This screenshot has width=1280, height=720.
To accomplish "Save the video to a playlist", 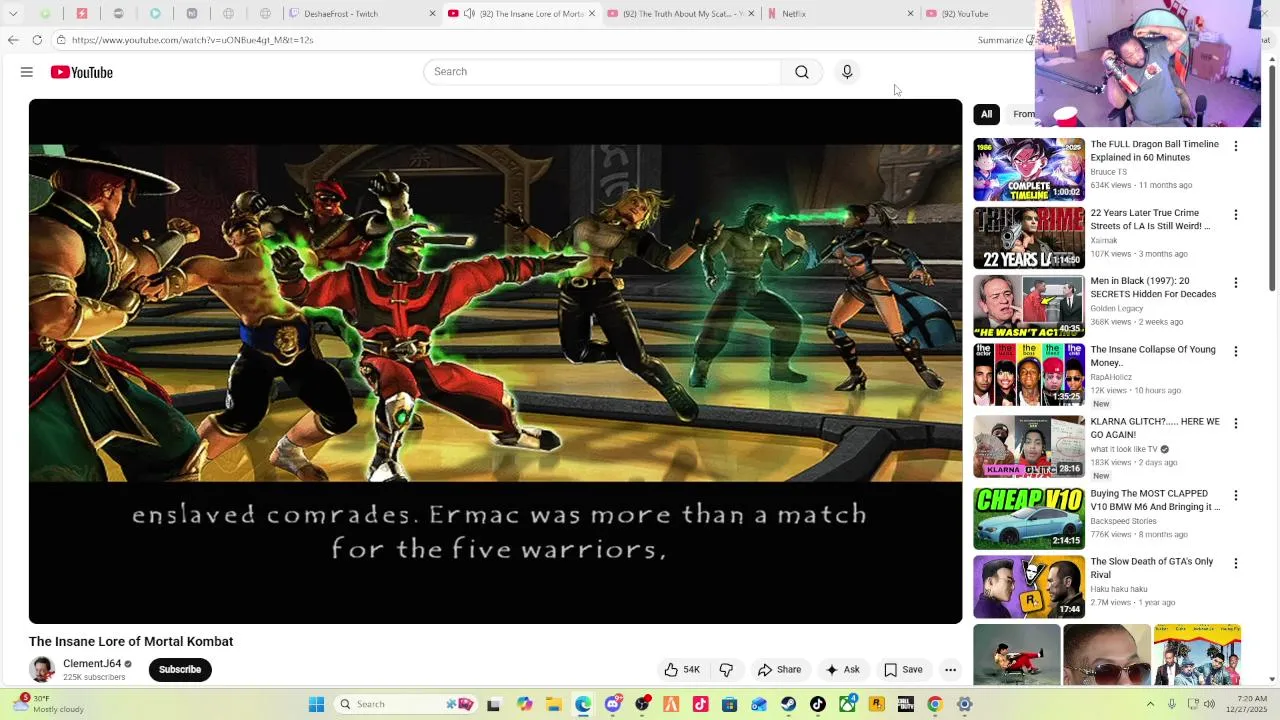I will (x=903, y=670).
